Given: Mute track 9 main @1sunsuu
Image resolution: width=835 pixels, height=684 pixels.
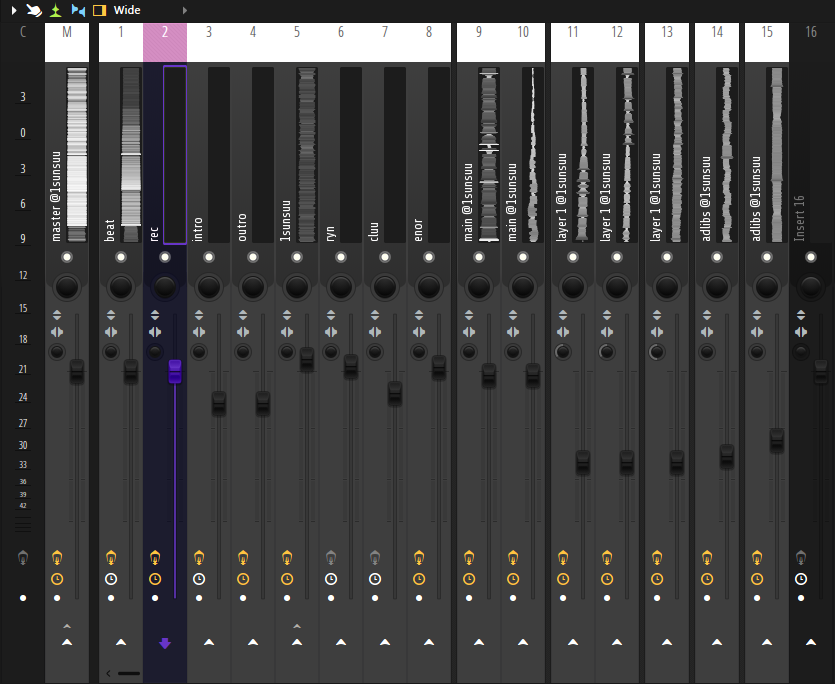Looking at the screenshot, I should point(479,257).
